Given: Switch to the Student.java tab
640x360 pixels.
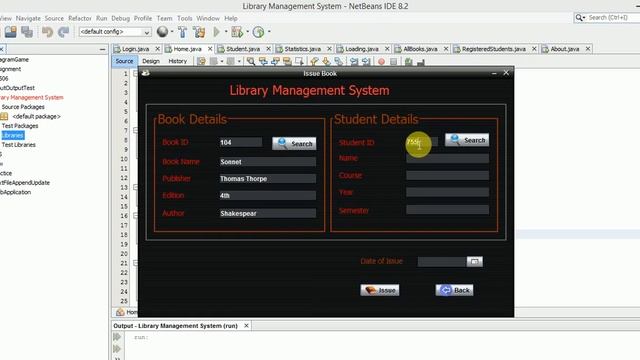Looking at the screenshot, I should point(243,49).
